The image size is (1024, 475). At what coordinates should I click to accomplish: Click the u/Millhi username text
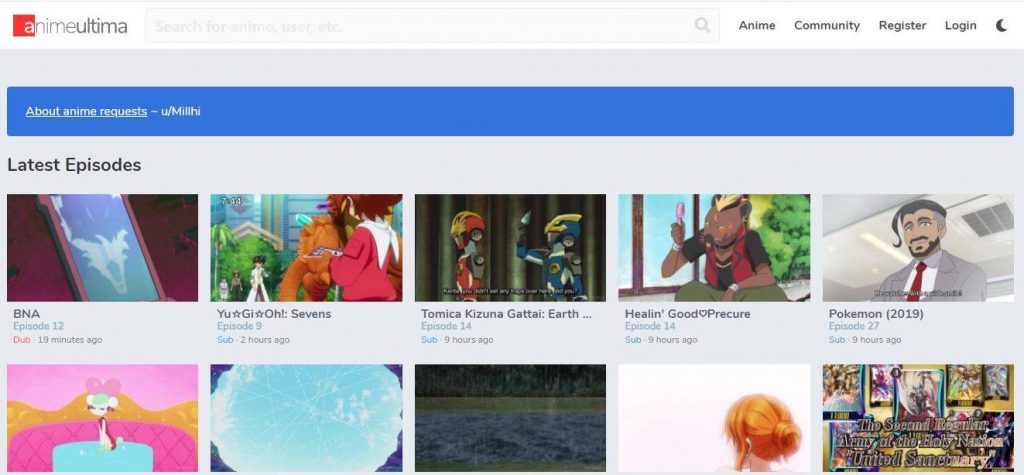click(181, 111)
